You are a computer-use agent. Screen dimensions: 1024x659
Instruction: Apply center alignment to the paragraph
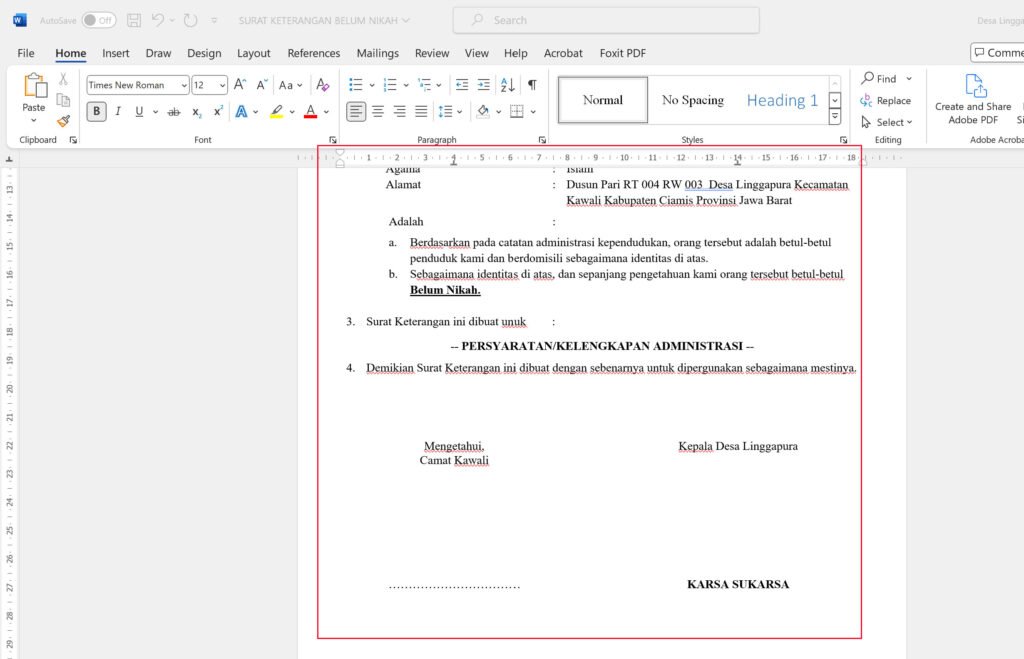[378, 111]
